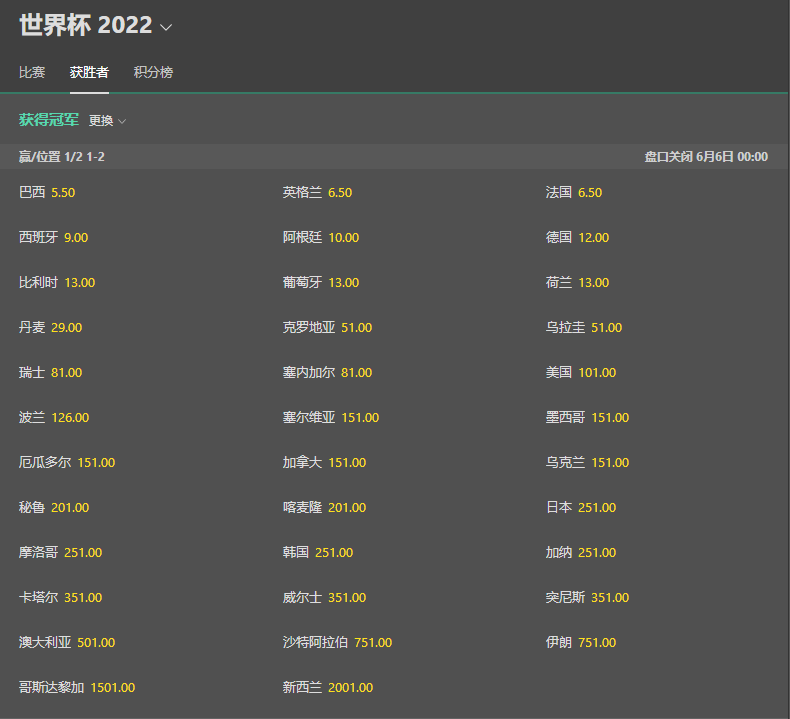Choose 突尼斯 at 351.00
This screenshot has height=719, width=790.
pos(587,598)
